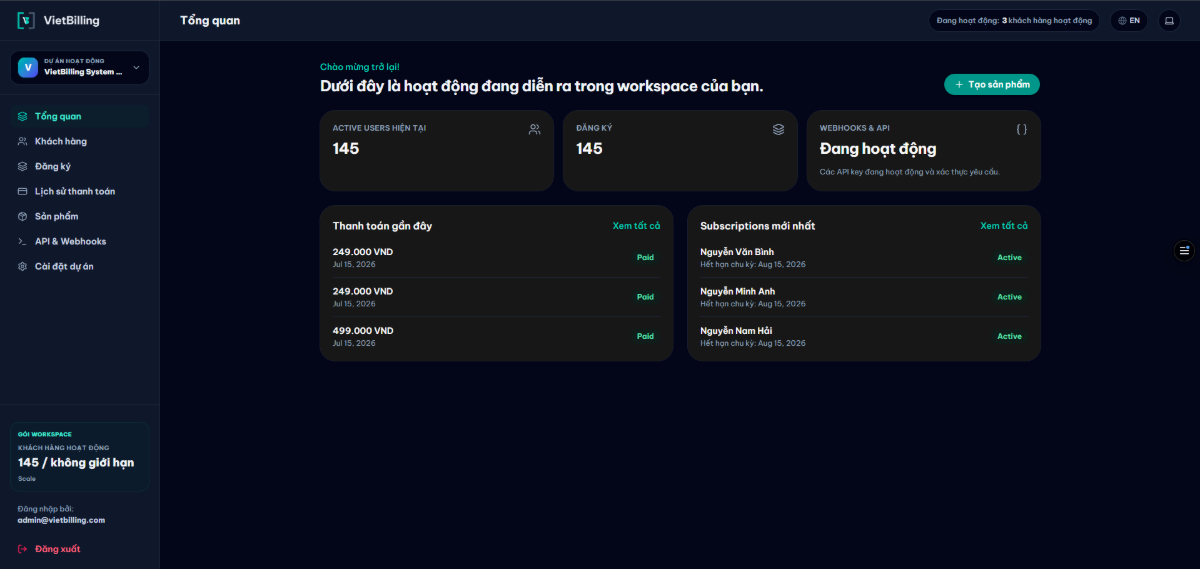Click the project settings gear icon

click(23, 266)
